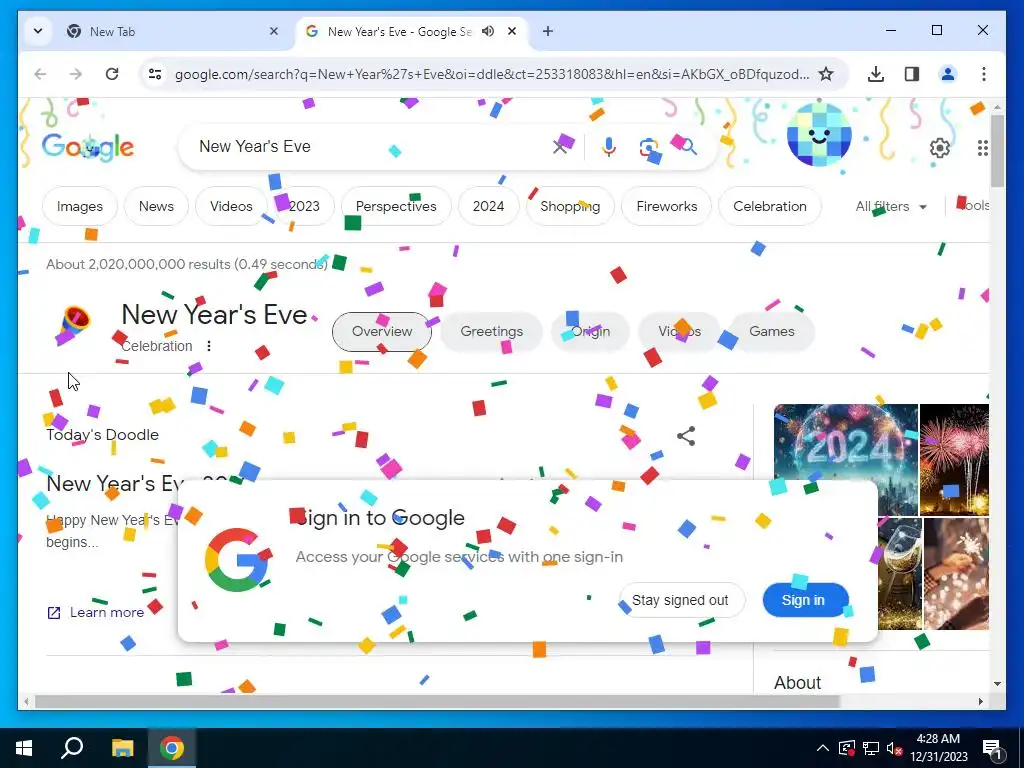Filter results by News

[x=156, y=206]
